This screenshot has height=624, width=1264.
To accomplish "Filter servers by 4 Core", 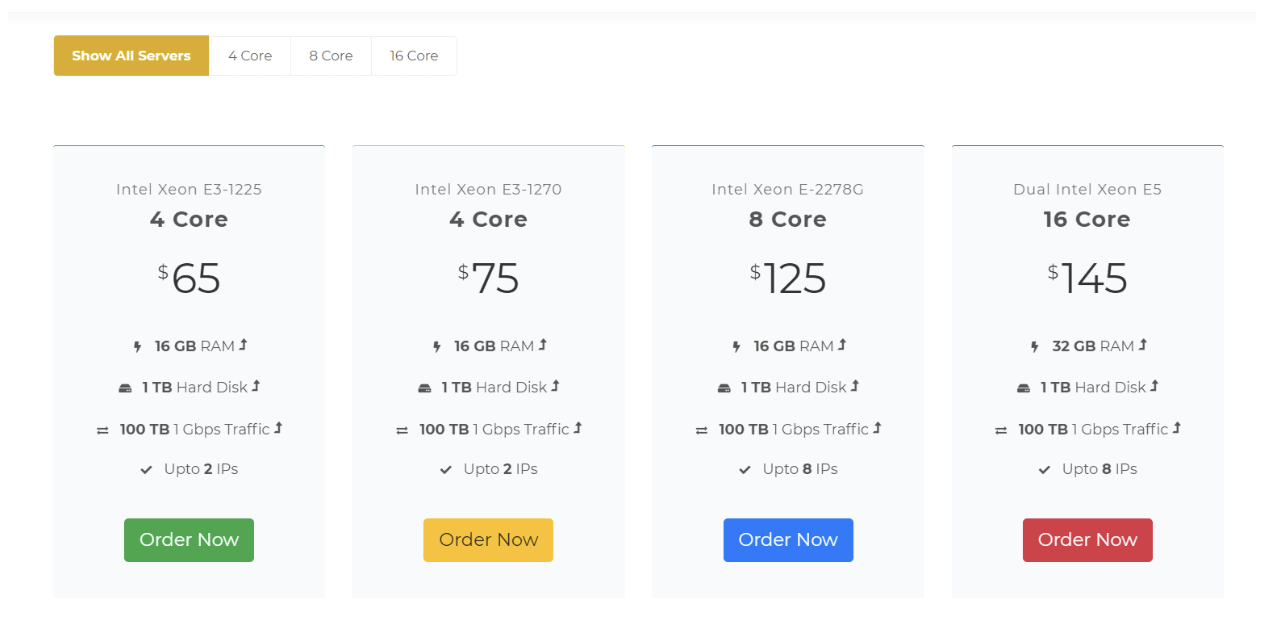I will (250, 56).
